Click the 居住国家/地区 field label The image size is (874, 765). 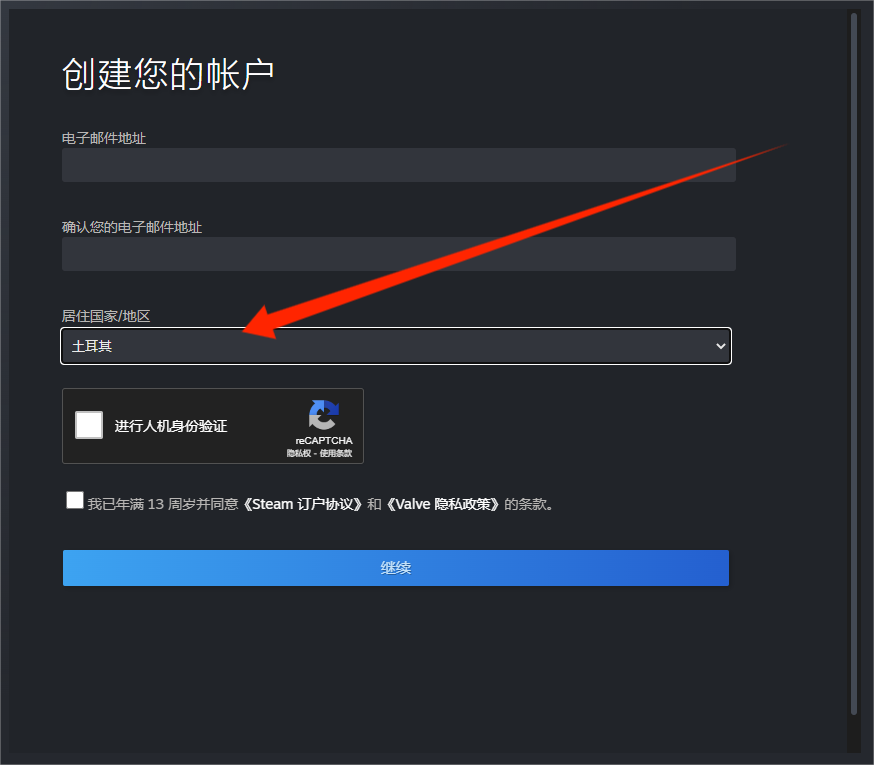(x=106, y=316)
